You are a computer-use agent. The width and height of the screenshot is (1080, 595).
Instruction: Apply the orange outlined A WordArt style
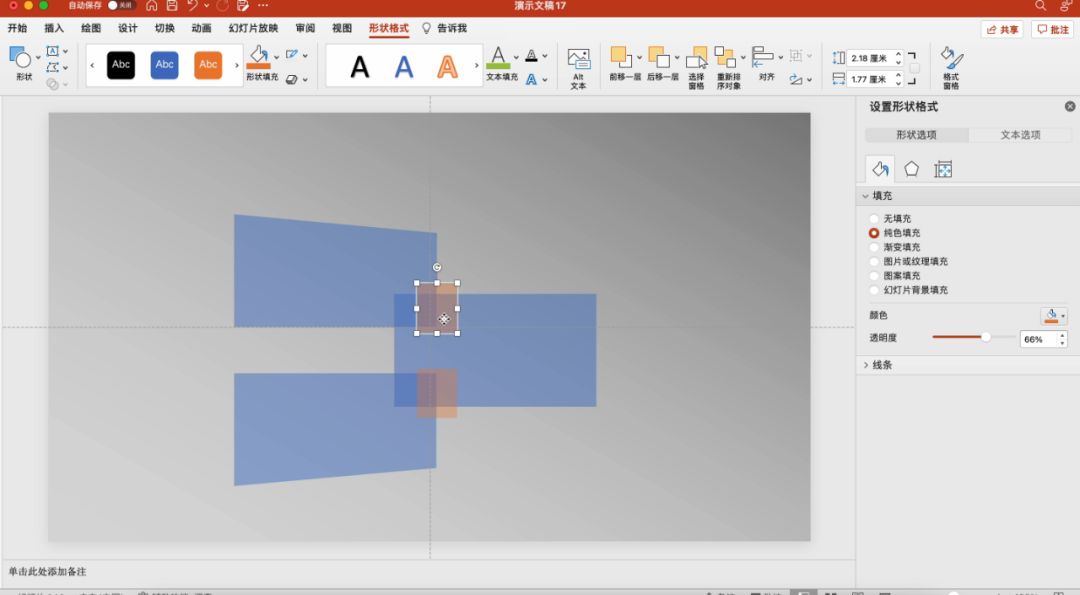(448, 67)
